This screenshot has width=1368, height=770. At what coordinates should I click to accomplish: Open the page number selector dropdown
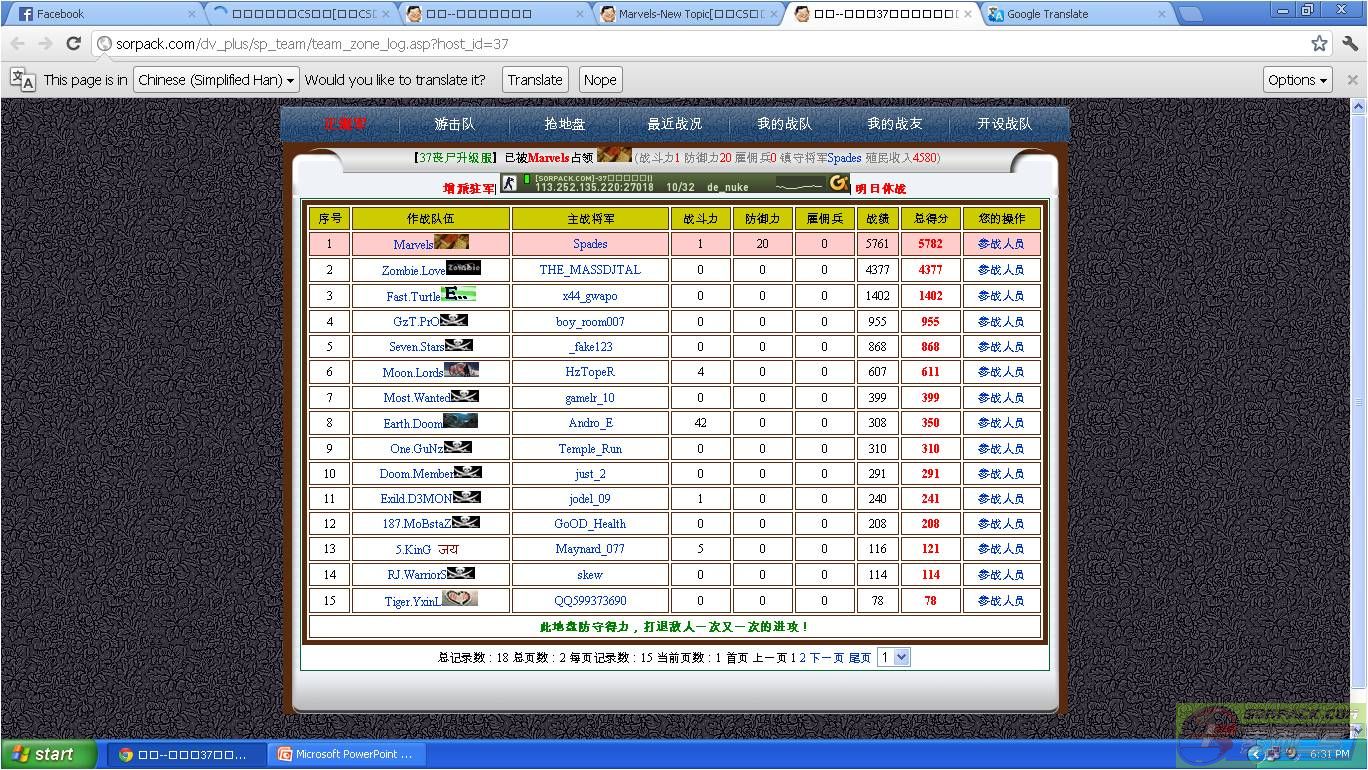point(893,657)
